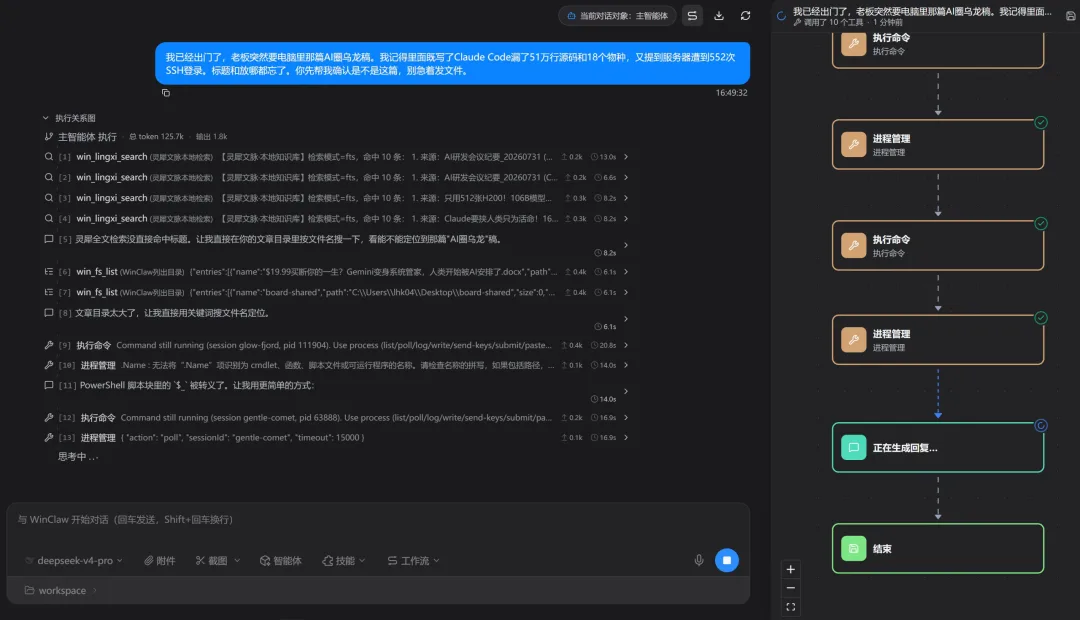Expand step [12] 执行命令 details chevron

[x=625, y=417]
